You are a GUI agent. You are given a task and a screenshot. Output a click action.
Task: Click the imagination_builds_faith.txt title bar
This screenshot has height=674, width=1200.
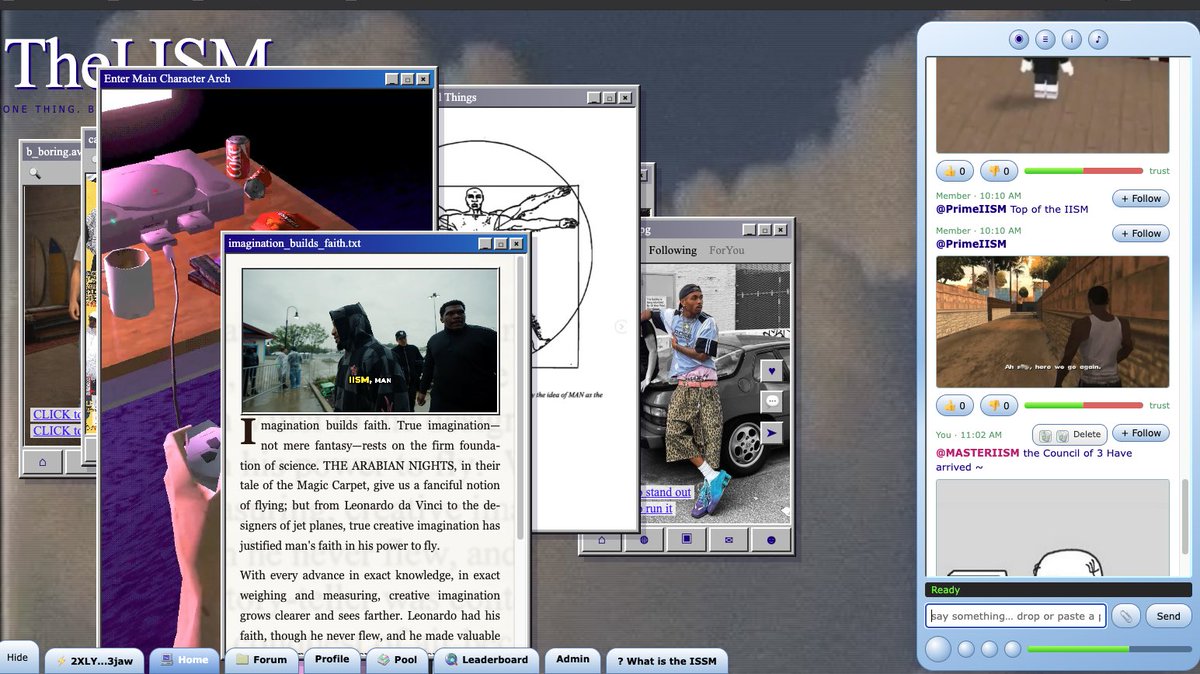tap(376, 243)
